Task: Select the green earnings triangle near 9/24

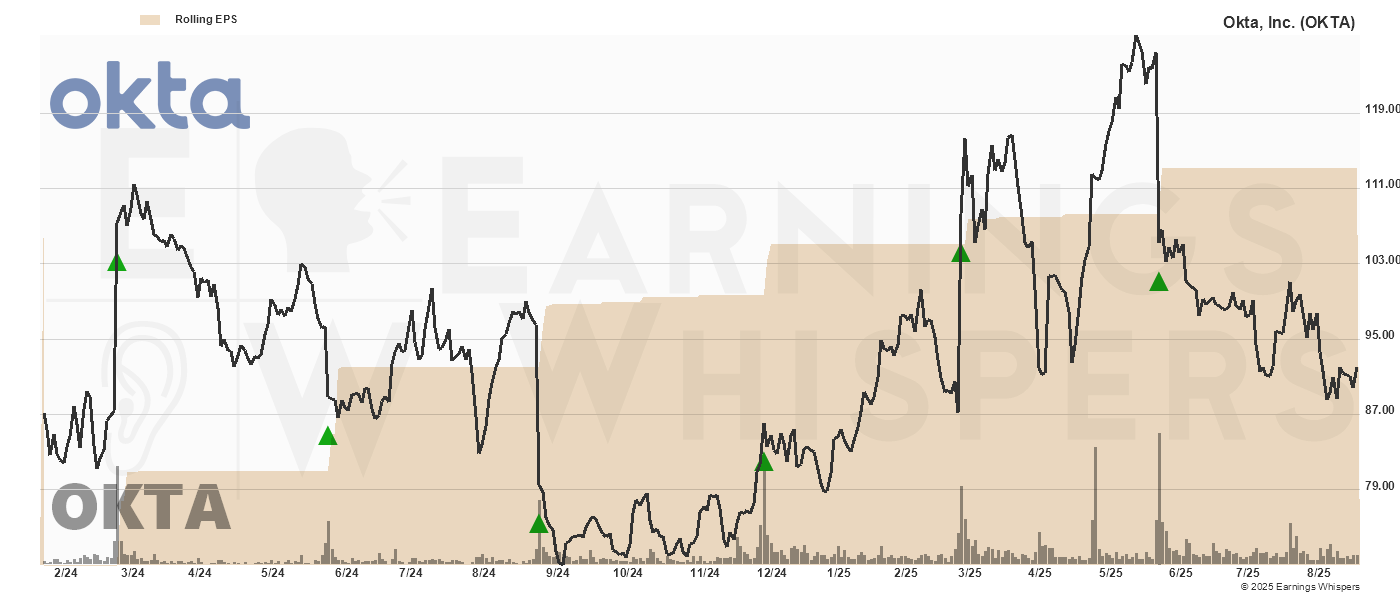Action: pos(538,523)
